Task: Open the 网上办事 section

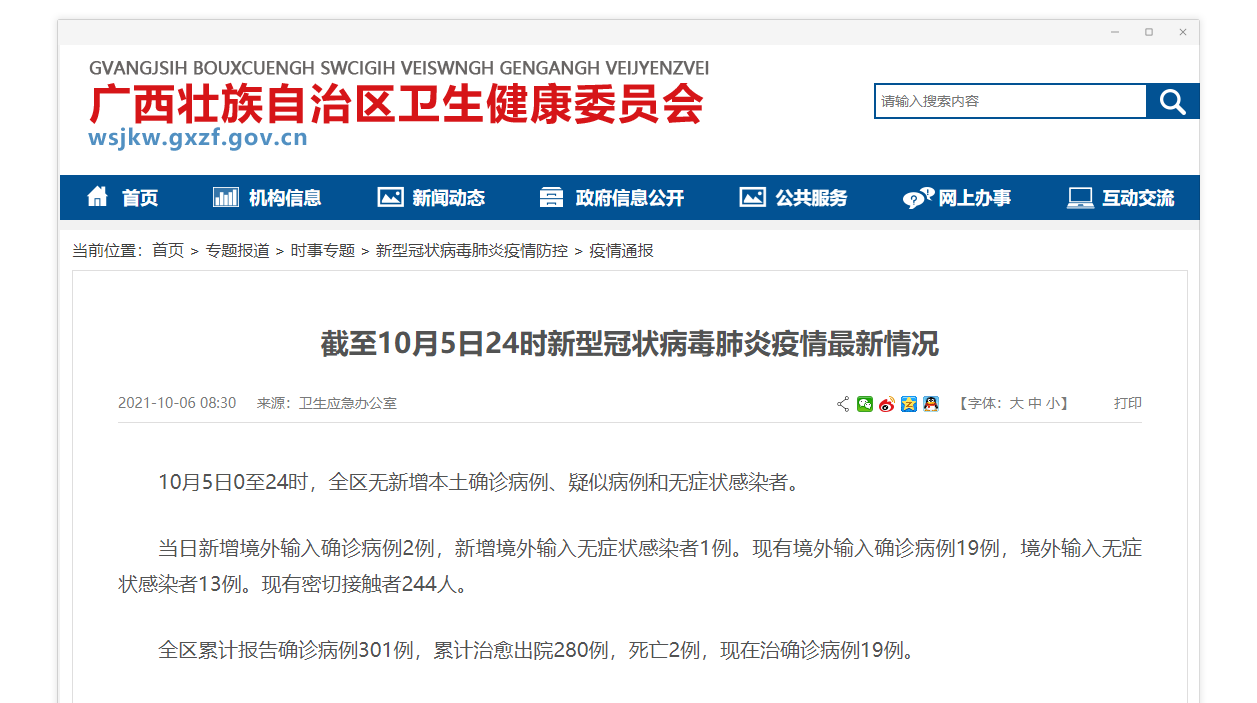Action: (956, 198)
